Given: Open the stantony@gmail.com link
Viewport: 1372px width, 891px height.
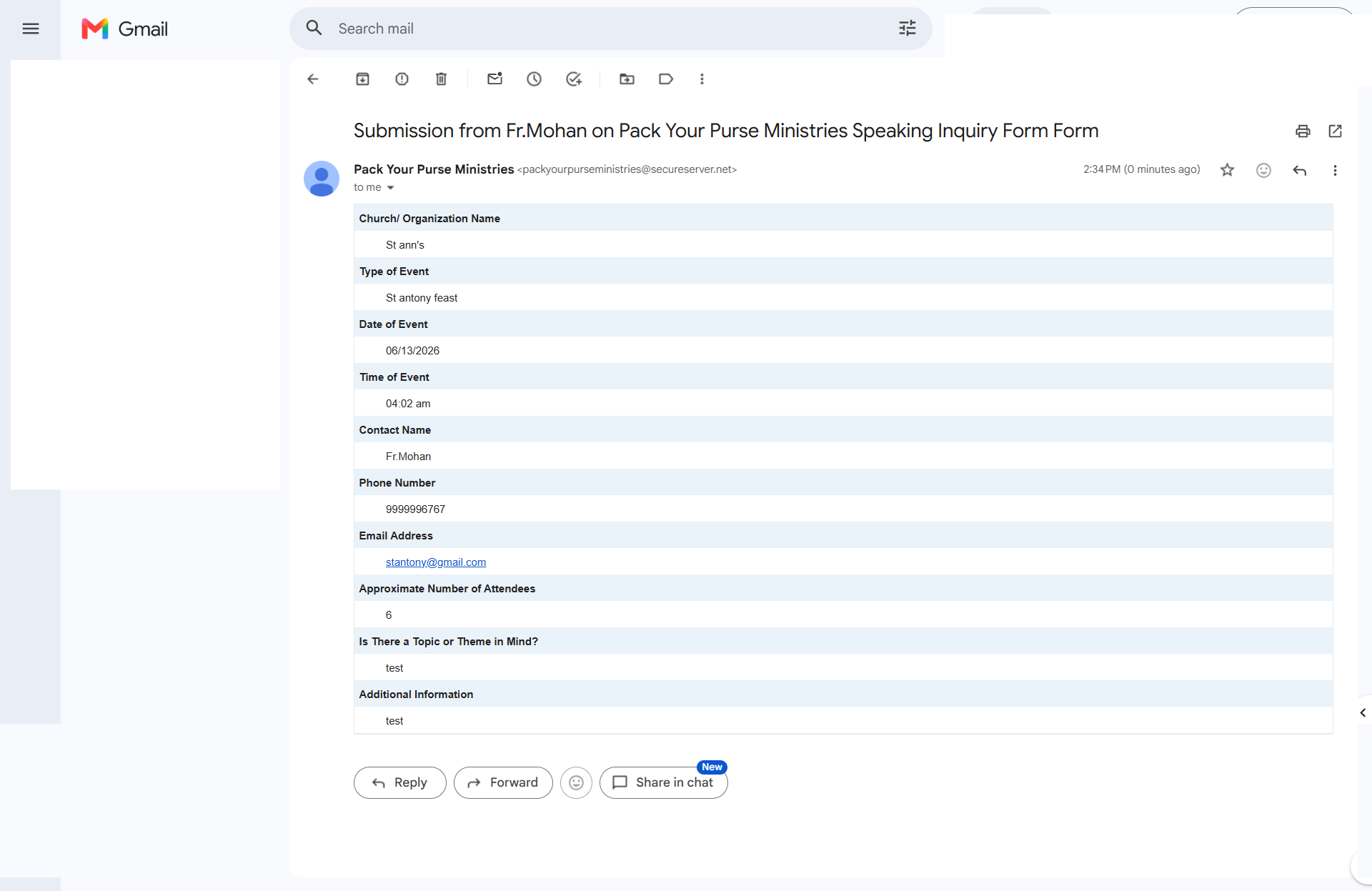Looking at the screenshot, I should coord(436,562).
